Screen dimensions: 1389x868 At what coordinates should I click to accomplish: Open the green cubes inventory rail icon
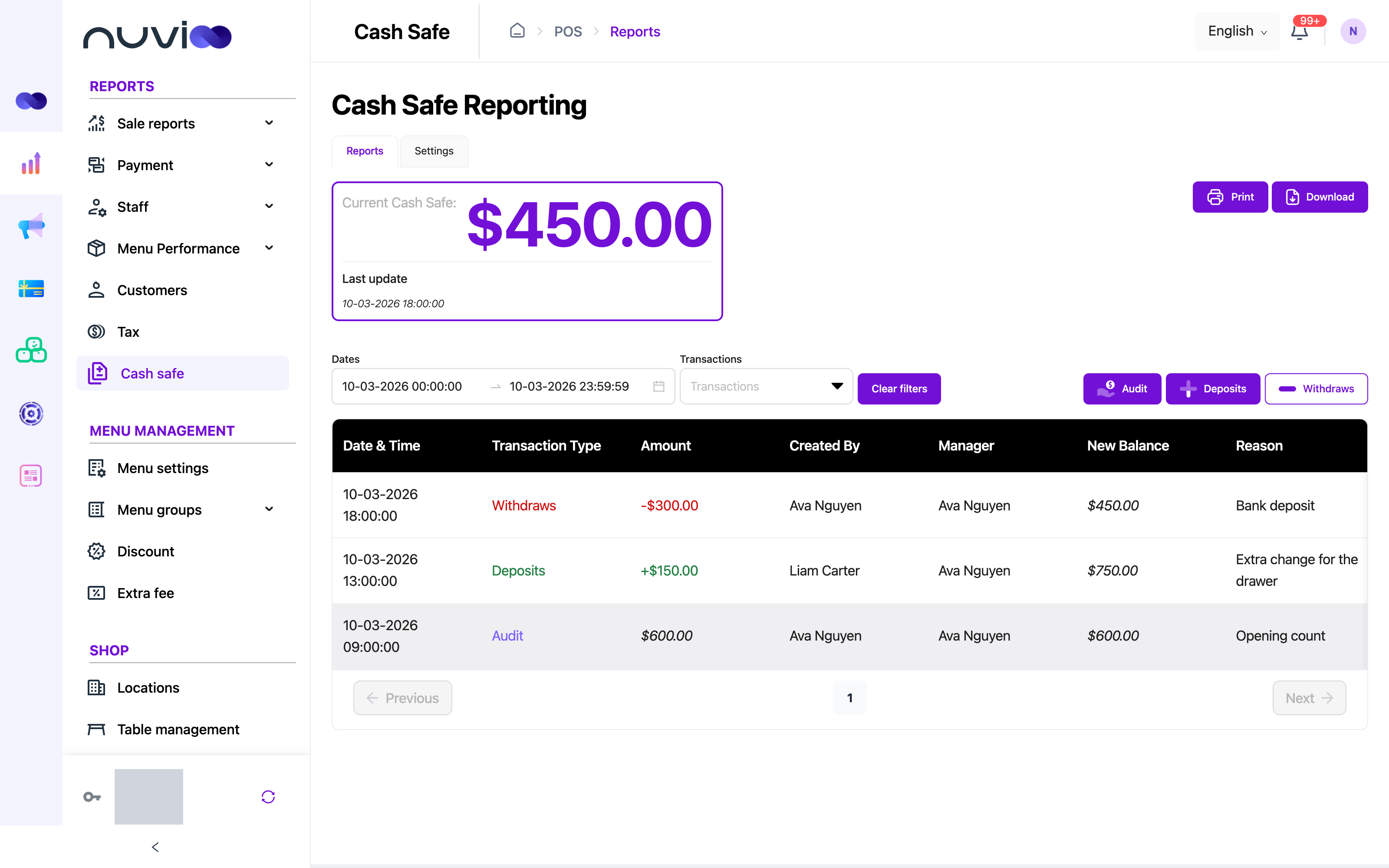tap(31, 350)
